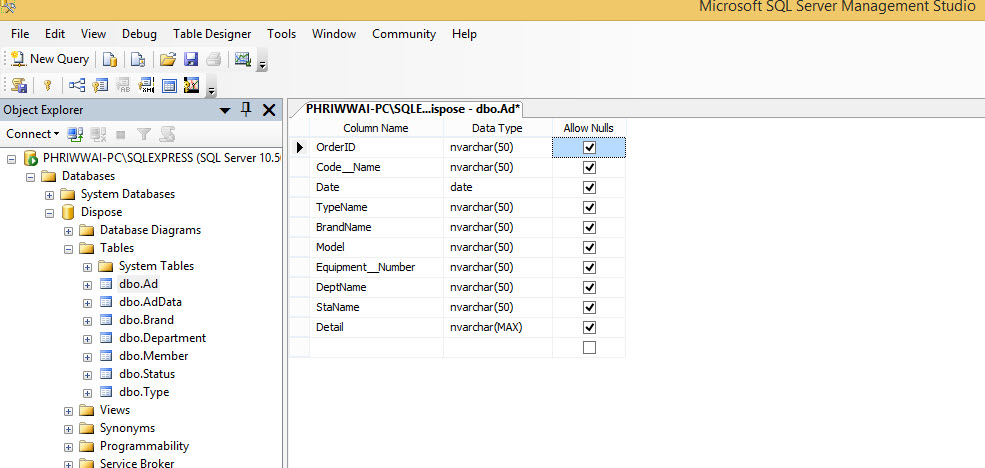Open the Table Designer menu
985x468 pixels.
[x=212, y=34]
